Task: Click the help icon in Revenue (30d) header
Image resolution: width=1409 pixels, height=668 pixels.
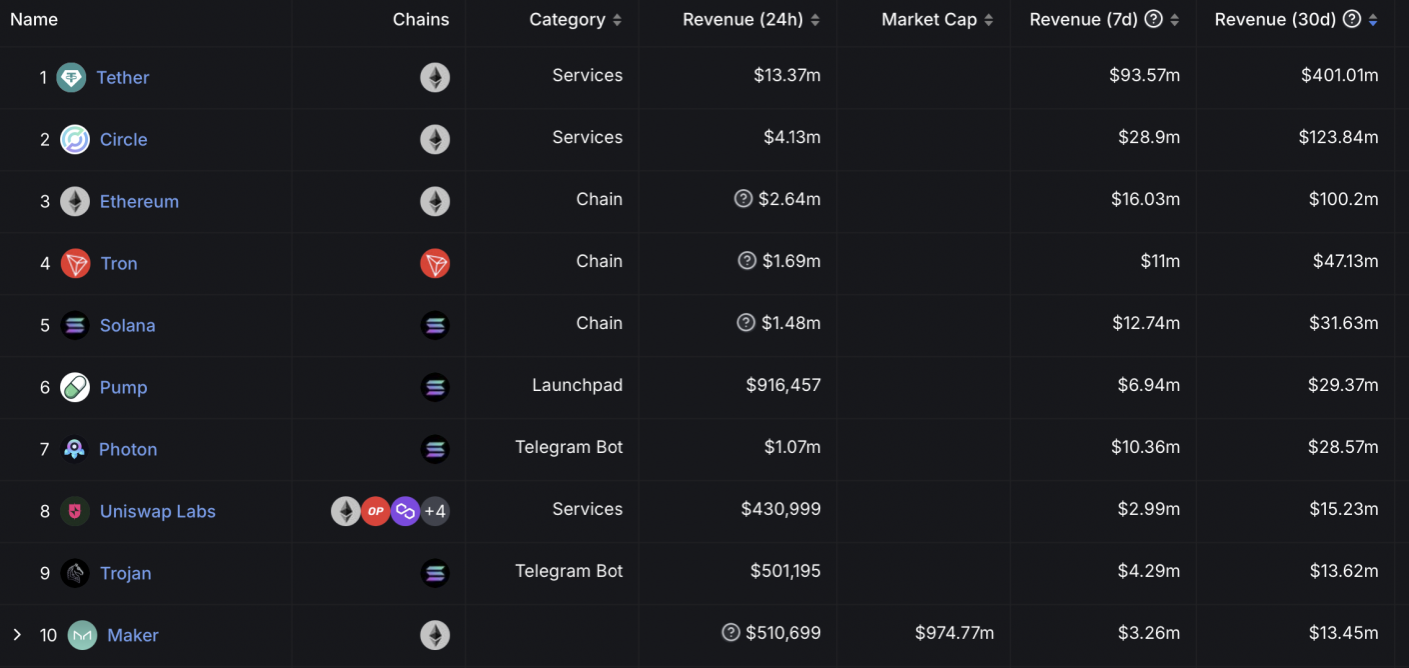Action: [1352, 19]
